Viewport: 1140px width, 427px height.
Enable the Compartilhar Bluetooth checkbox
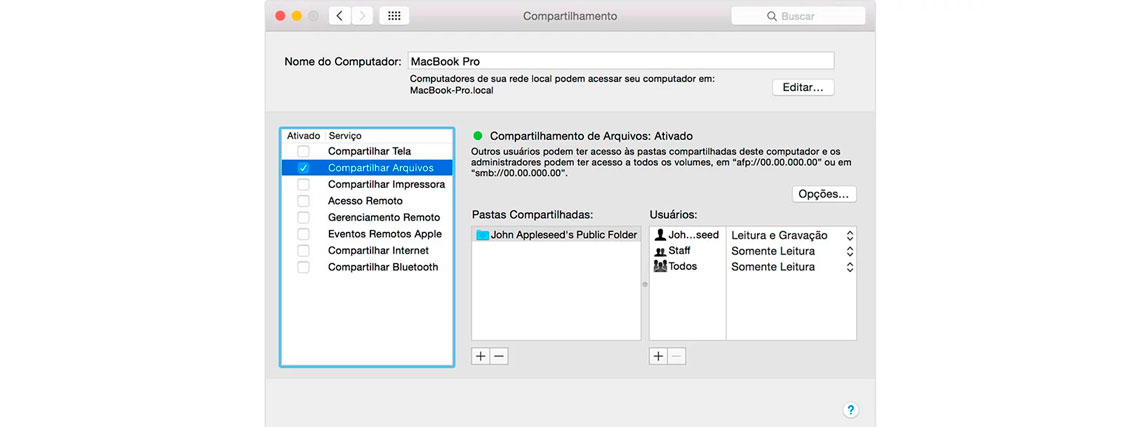click(x=303, y=267)
